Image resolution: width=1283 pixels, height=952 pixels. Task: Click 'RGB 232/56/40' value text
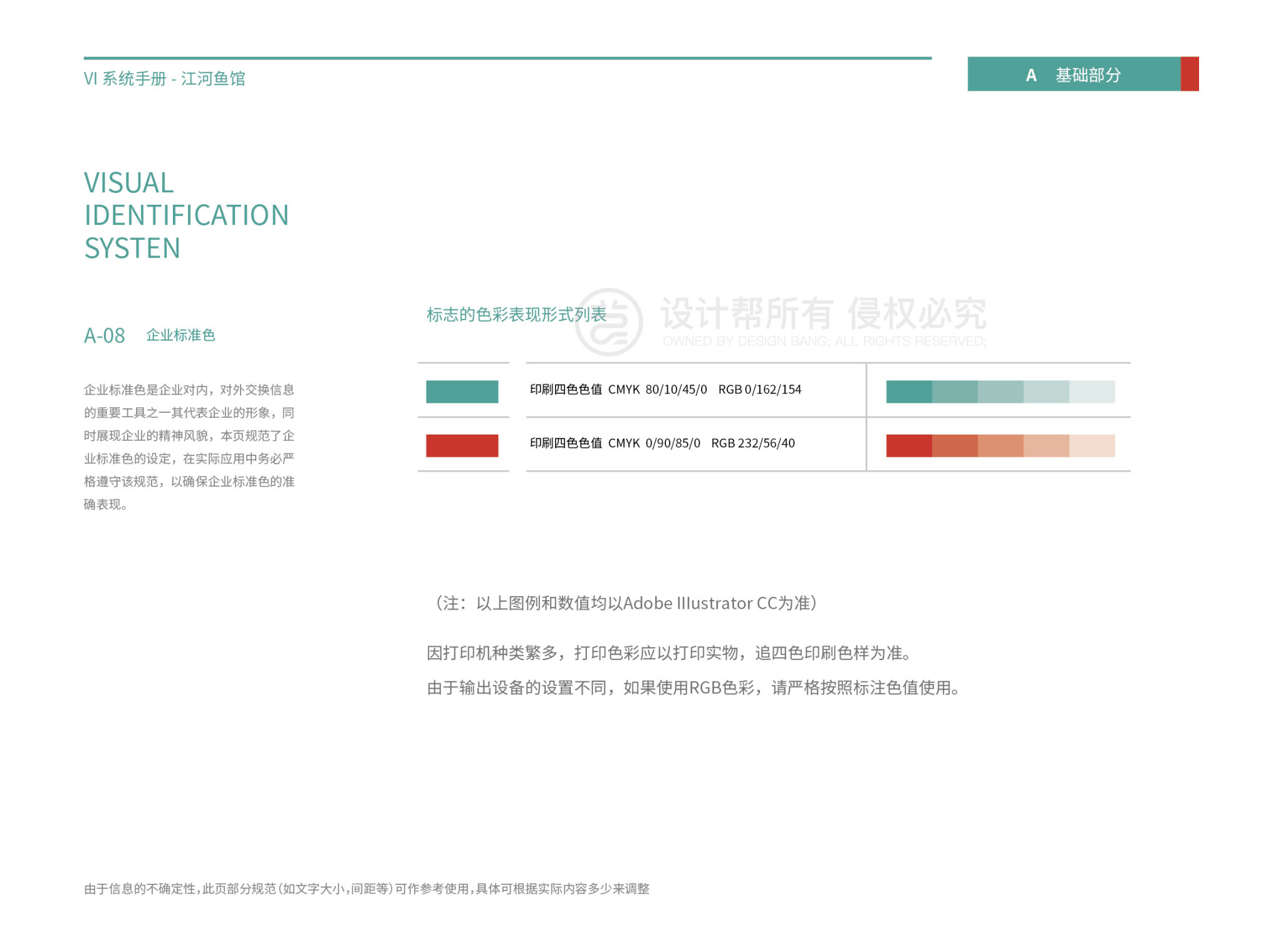pos(753,443)
